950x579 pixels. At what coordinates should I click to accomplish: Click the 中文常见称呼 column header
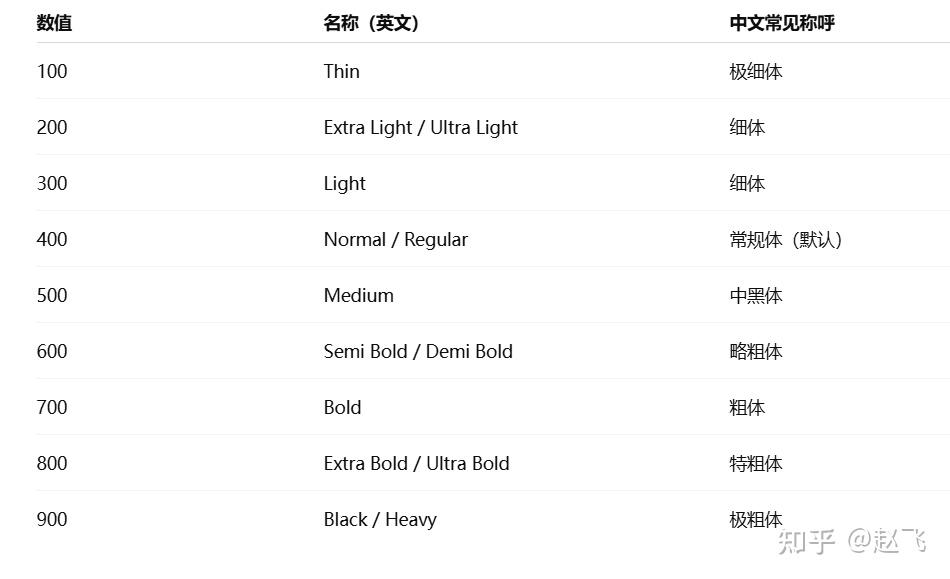781,23
